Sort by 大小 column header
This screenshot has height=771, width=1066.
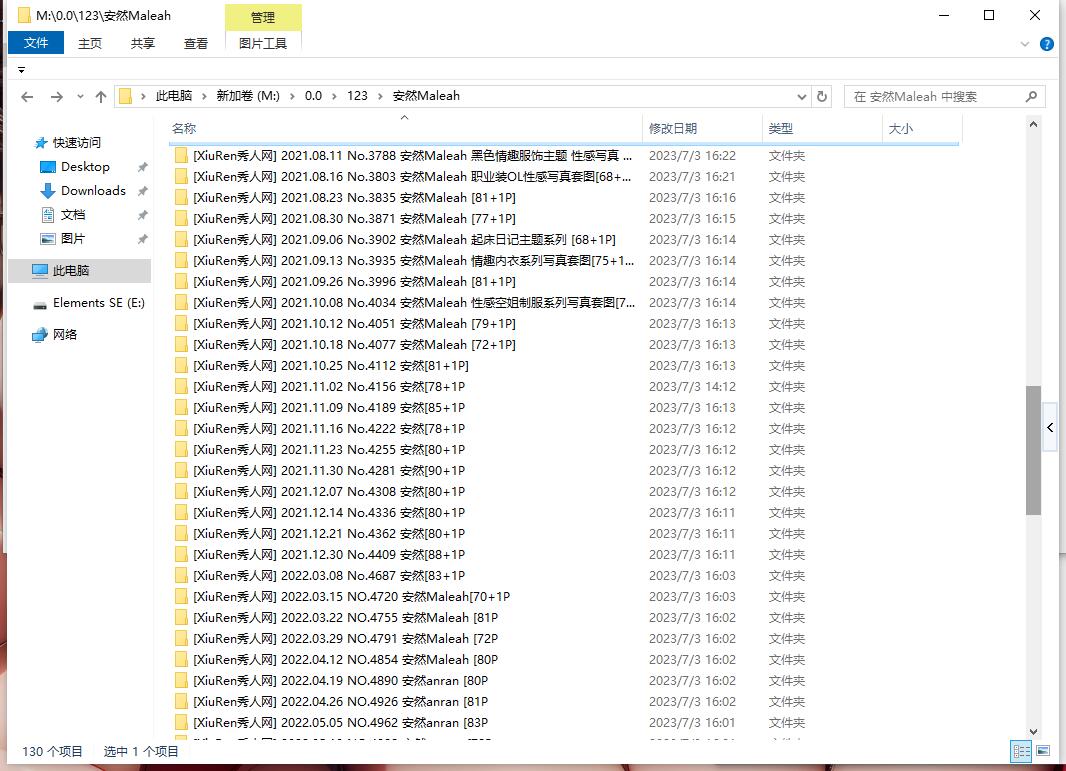(922, 128)
